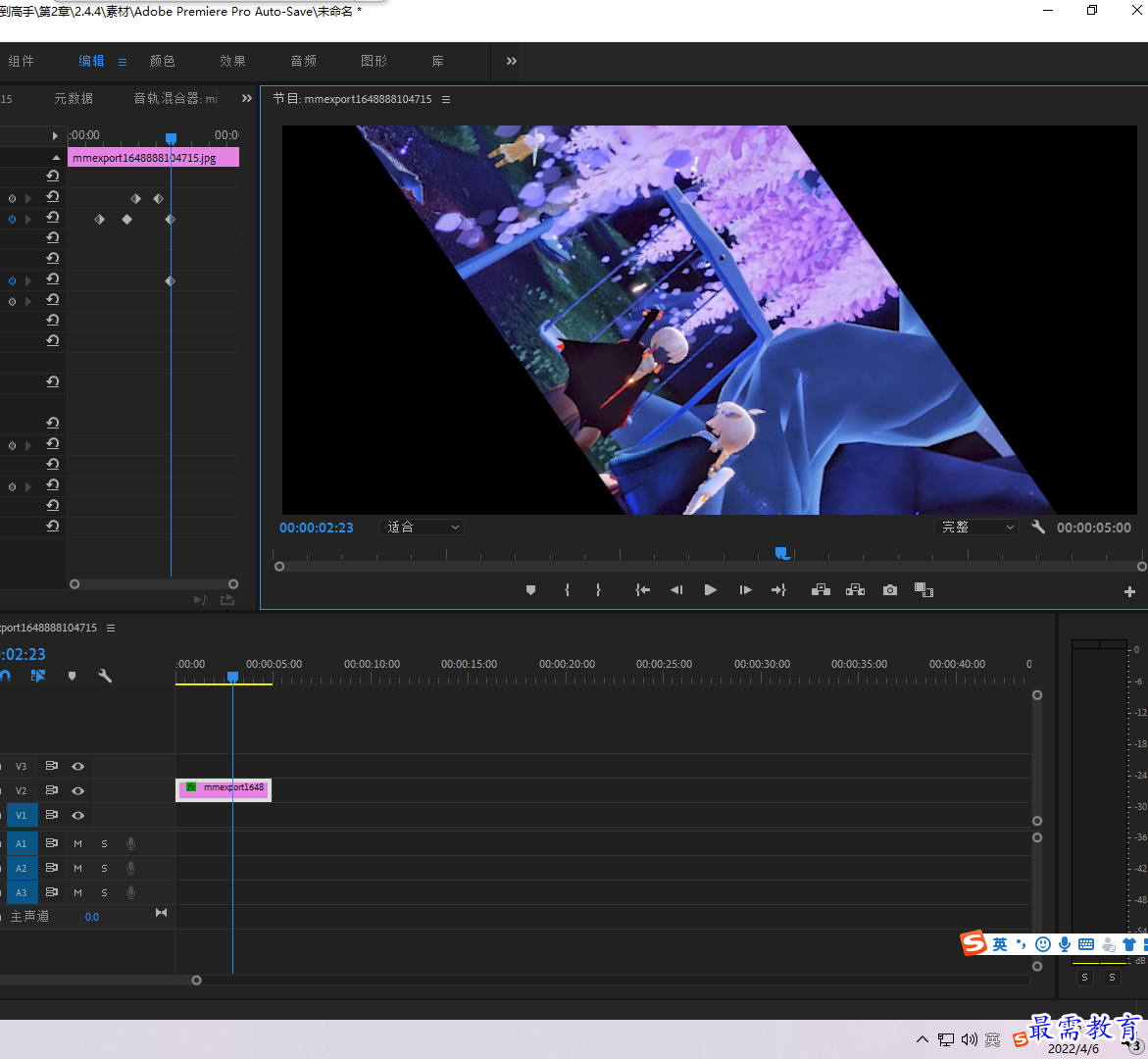
Task: Switch to the 效果 workspace
Action: (x=232, y=61)
